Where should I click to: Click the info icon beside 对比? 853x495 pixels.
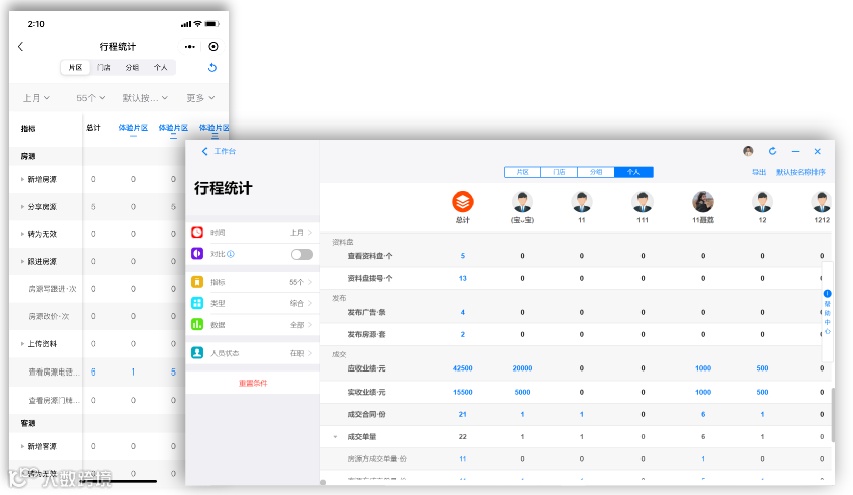click(x=231, y=254)
